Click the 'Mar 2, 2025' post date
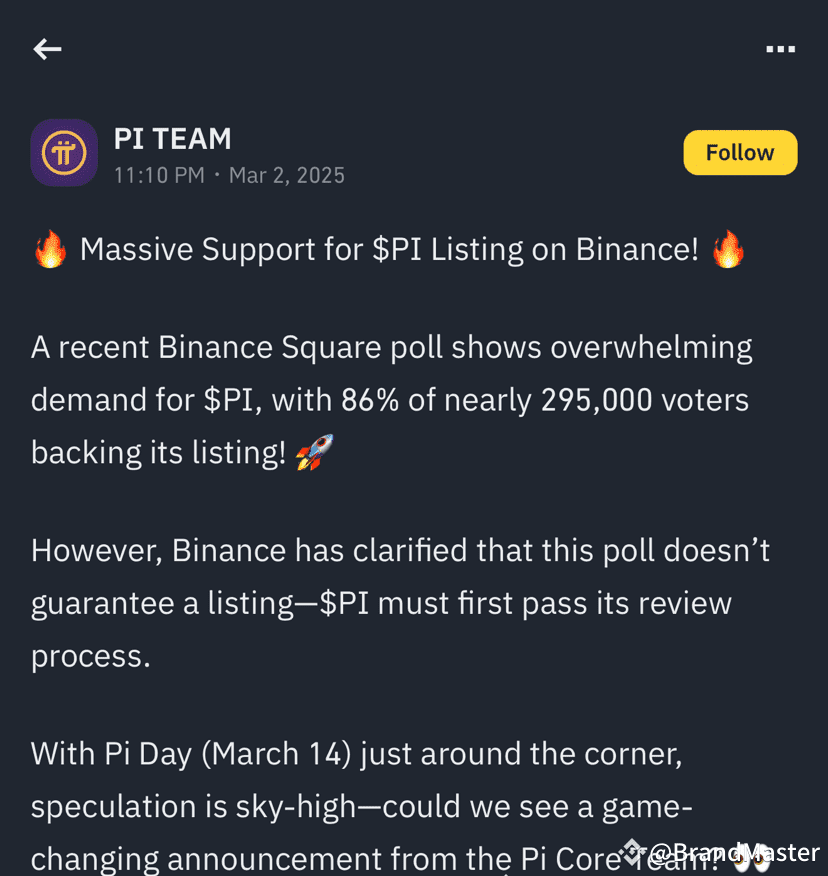Image resolution: width=828 pixels, height=876 pixels. 287,175
